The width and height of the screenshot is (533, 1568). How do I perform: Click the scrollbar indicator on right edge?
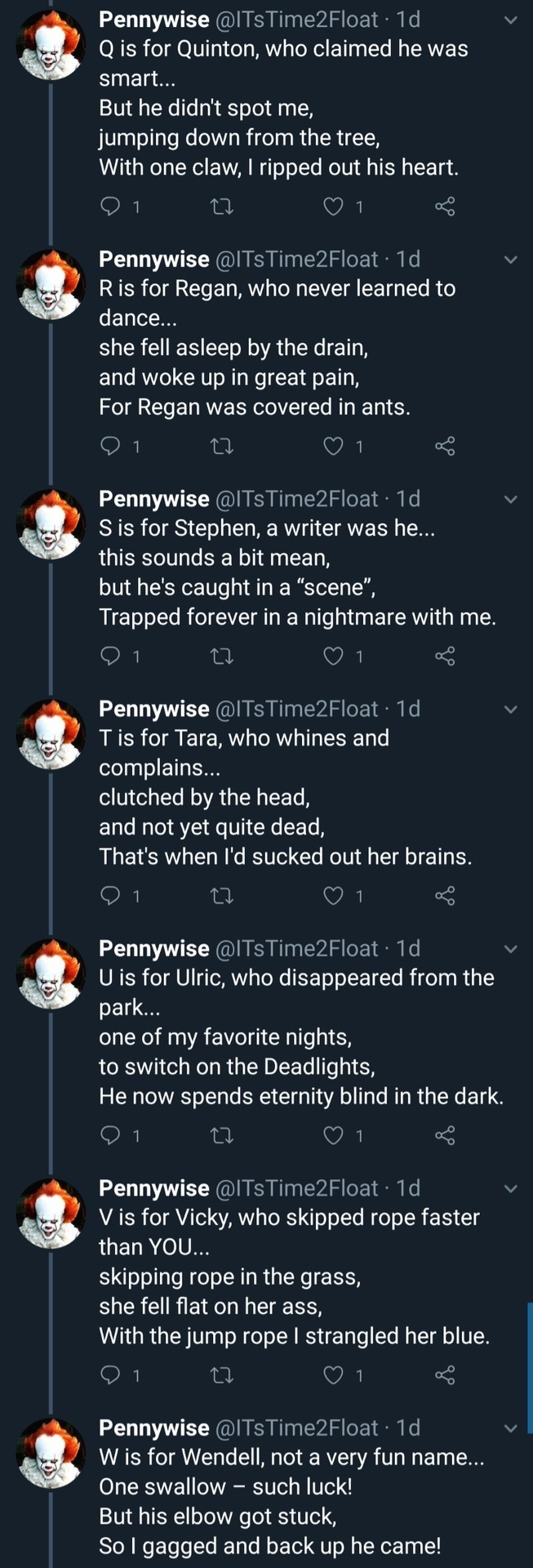(530, 1368)
